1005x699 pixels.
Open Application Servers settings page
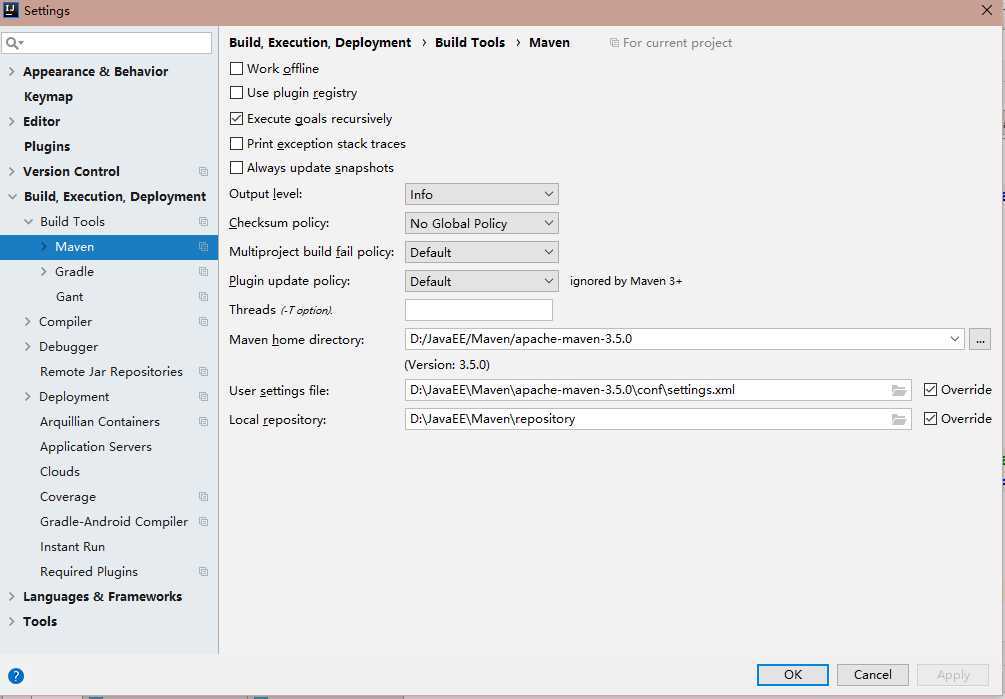[96, 447]
